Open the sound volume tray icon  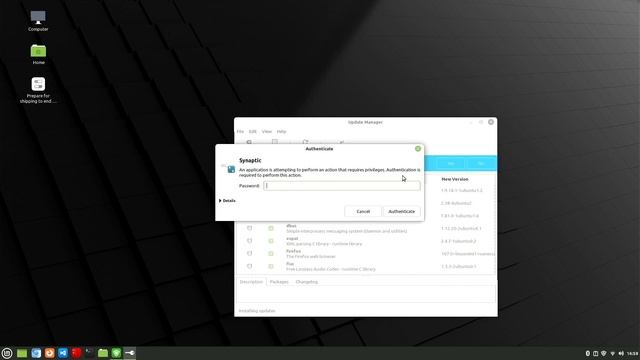point(621,353)
